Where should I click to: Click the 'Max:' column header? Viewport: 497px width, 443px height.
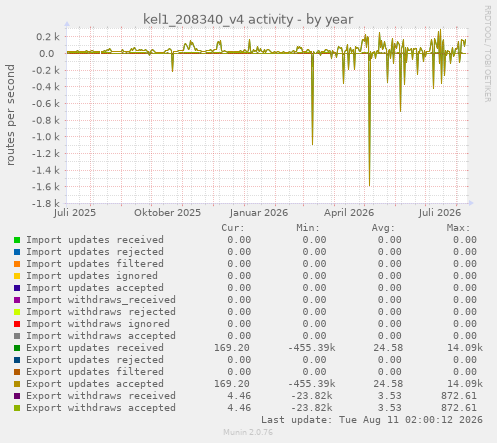pyautogui.click(x=458, y=228)
